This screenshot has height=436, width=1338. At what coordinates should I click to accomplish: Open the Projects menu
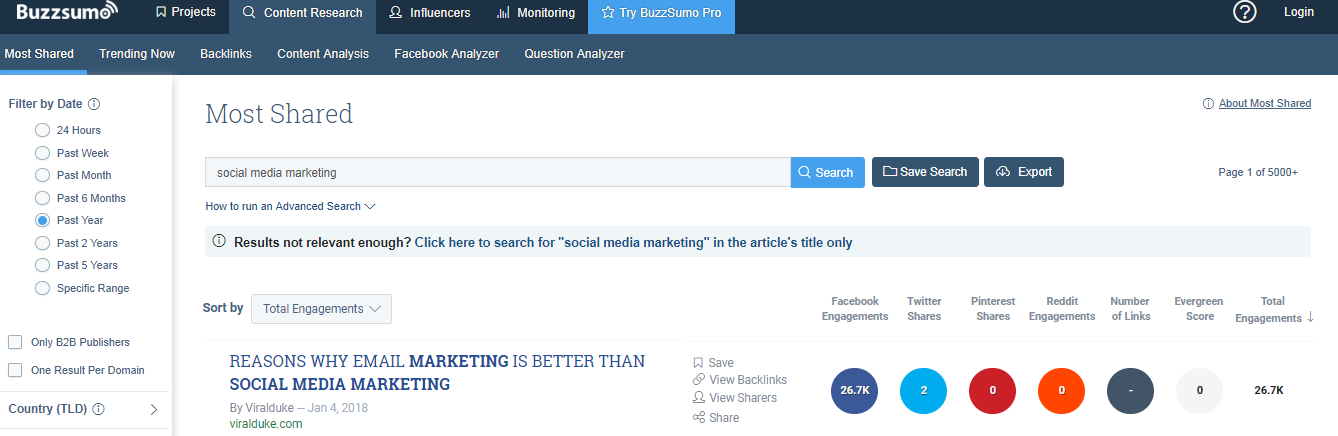click(186, 12)
